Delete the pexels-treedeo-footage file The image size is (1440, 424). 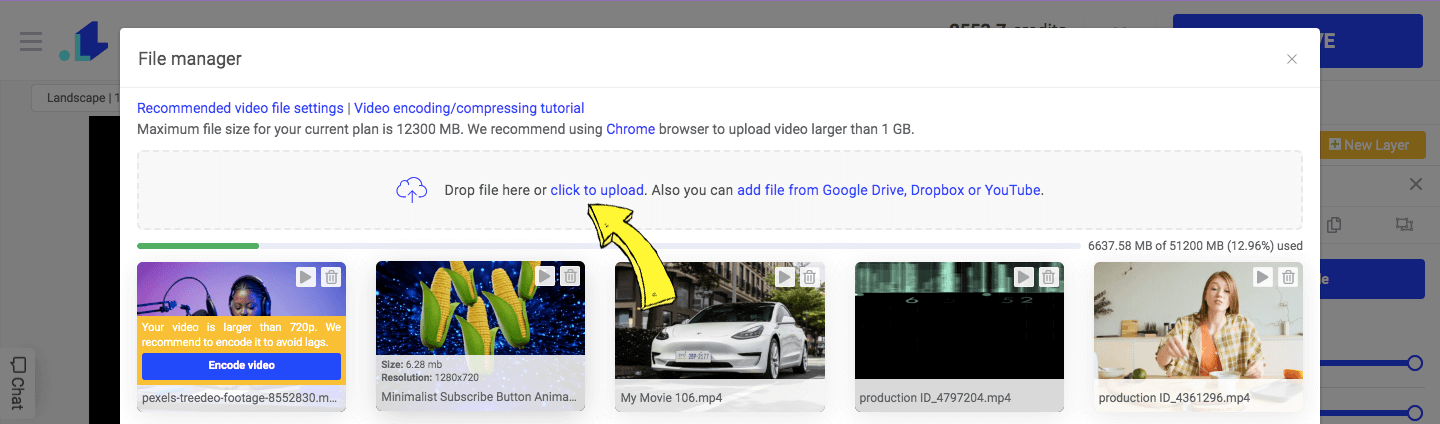click(x=331, y=276)
